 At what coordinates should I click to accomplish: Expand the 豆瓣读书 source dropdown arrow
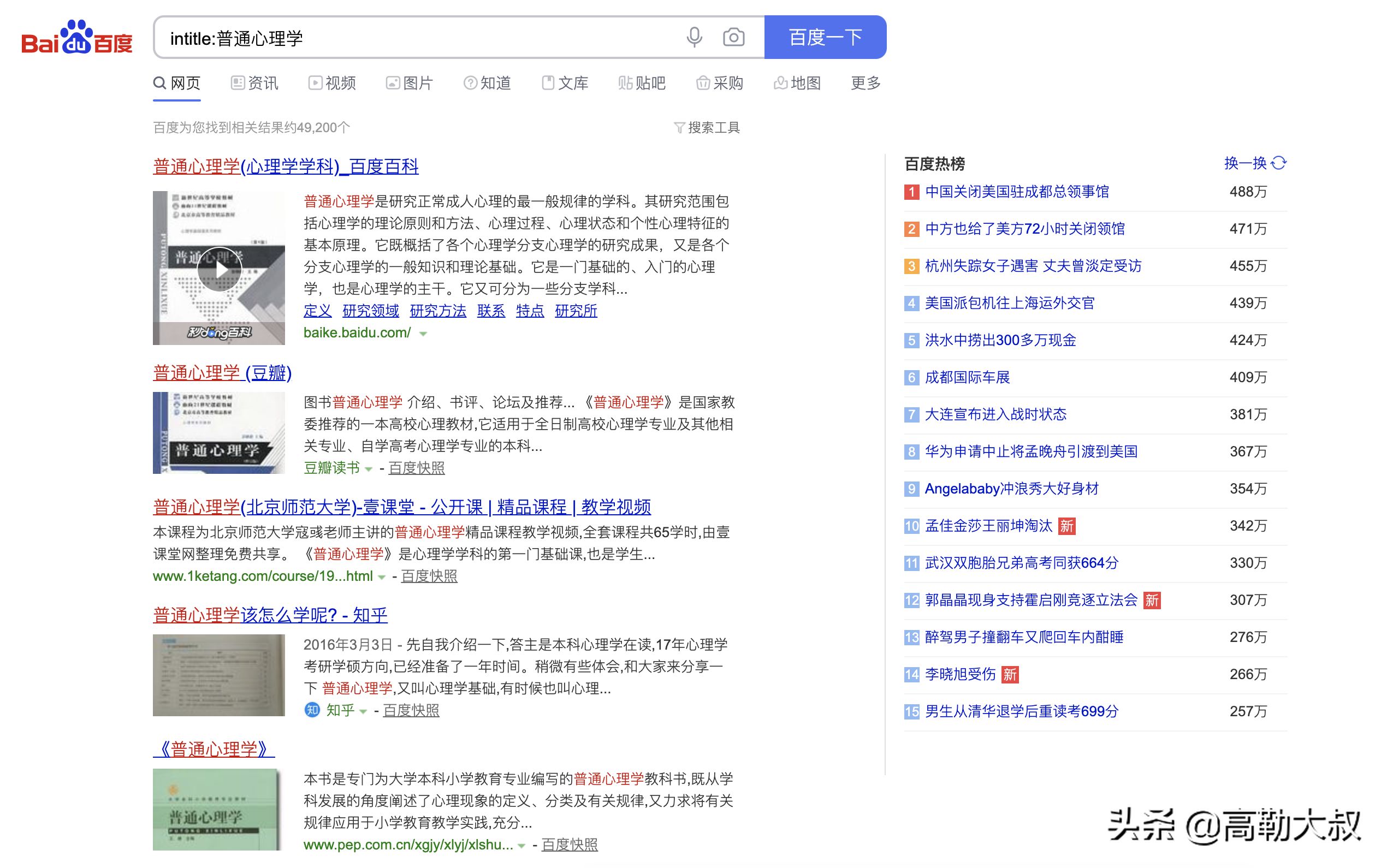click(369, 469)
